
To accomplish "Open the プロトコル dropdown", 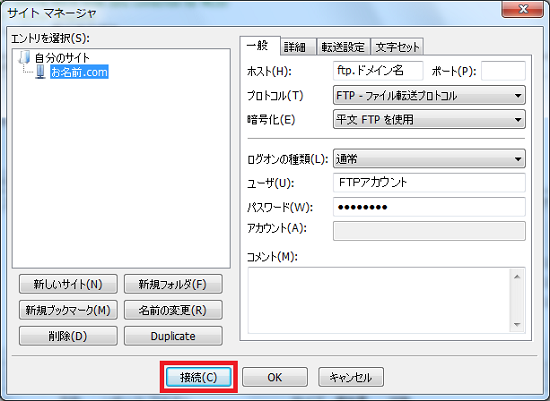I will coord(429,95).
